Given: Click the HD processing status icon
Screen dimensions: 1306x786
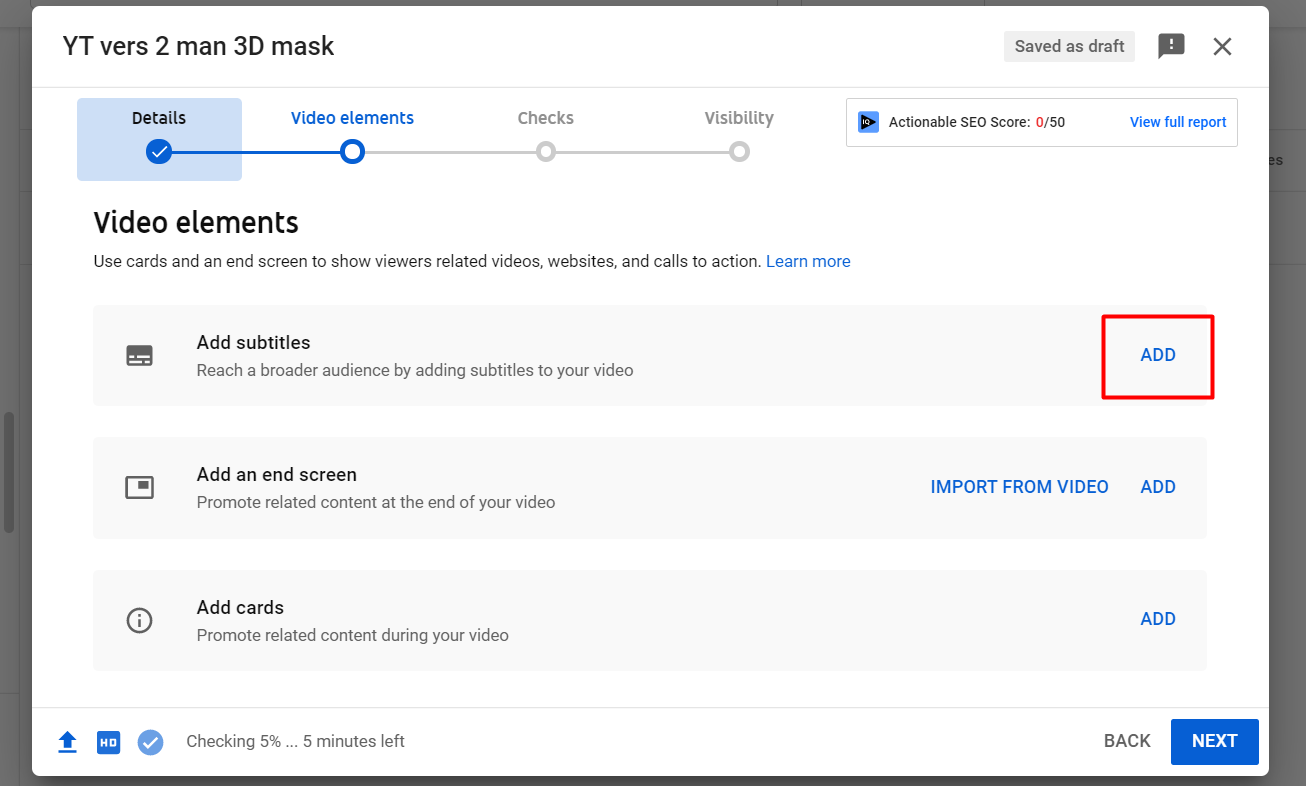Looking at the screenshot, I should tap(109, 742).
